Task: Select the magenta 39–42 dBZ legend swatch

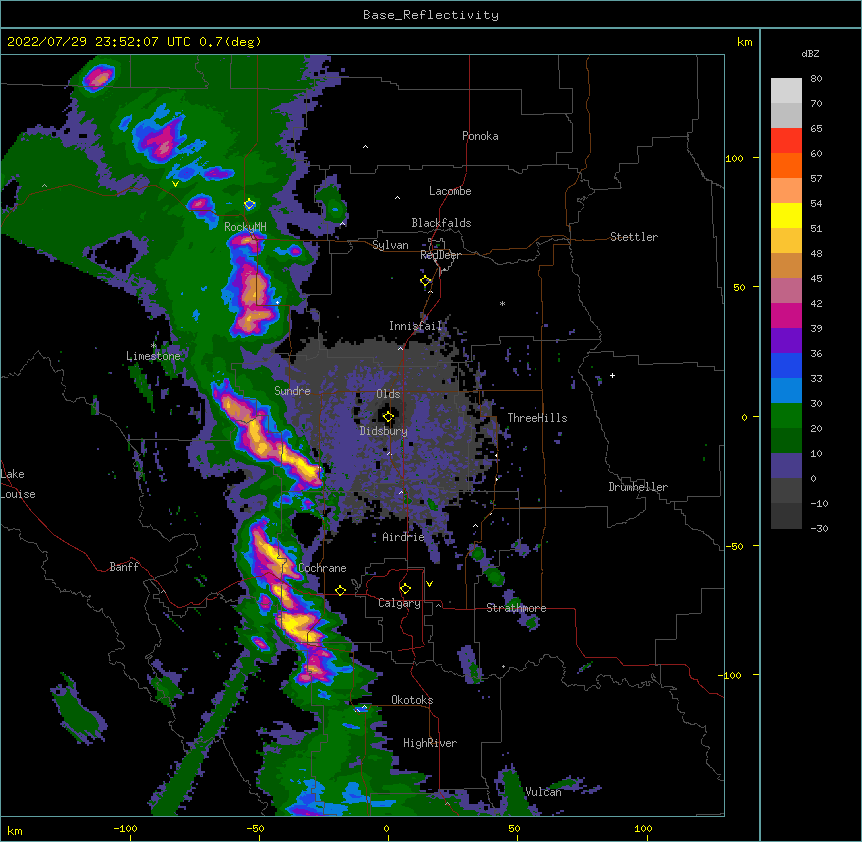Action: pyautogui.click(x=786, y=315)
